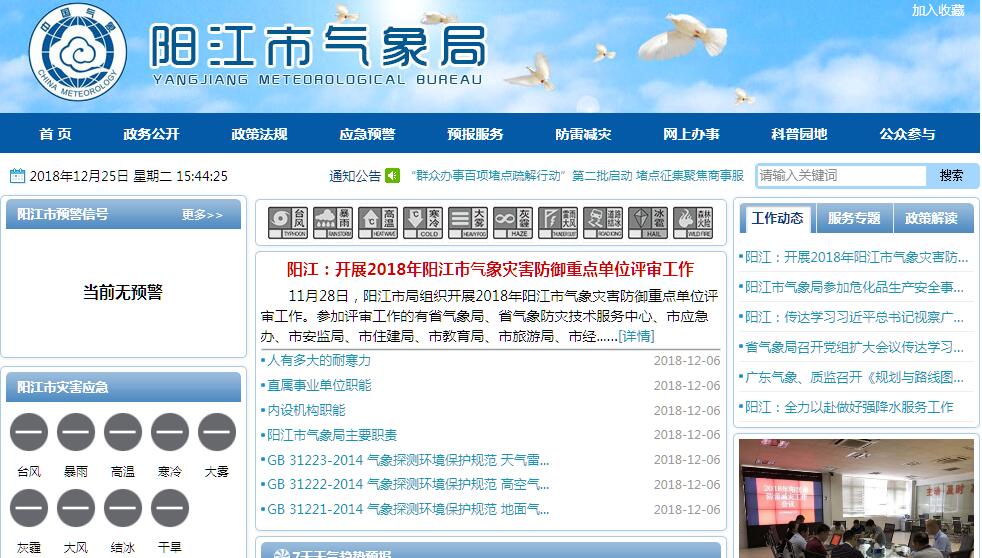Image resolution: width=982 pixels, height=558 pixels.
Task: Open the GB 31221-2014 standard article
Action: (x=408, y=509)
